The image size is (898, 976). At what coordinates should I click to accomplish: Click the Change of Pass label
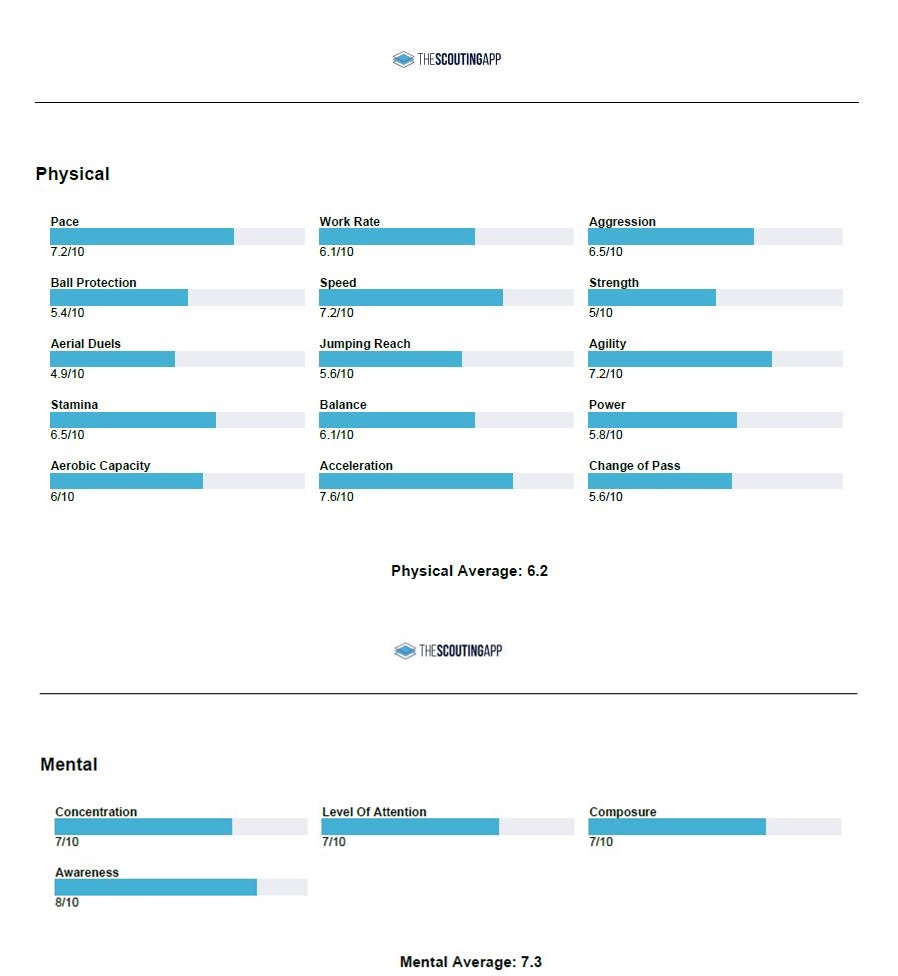tap(634, 466)
